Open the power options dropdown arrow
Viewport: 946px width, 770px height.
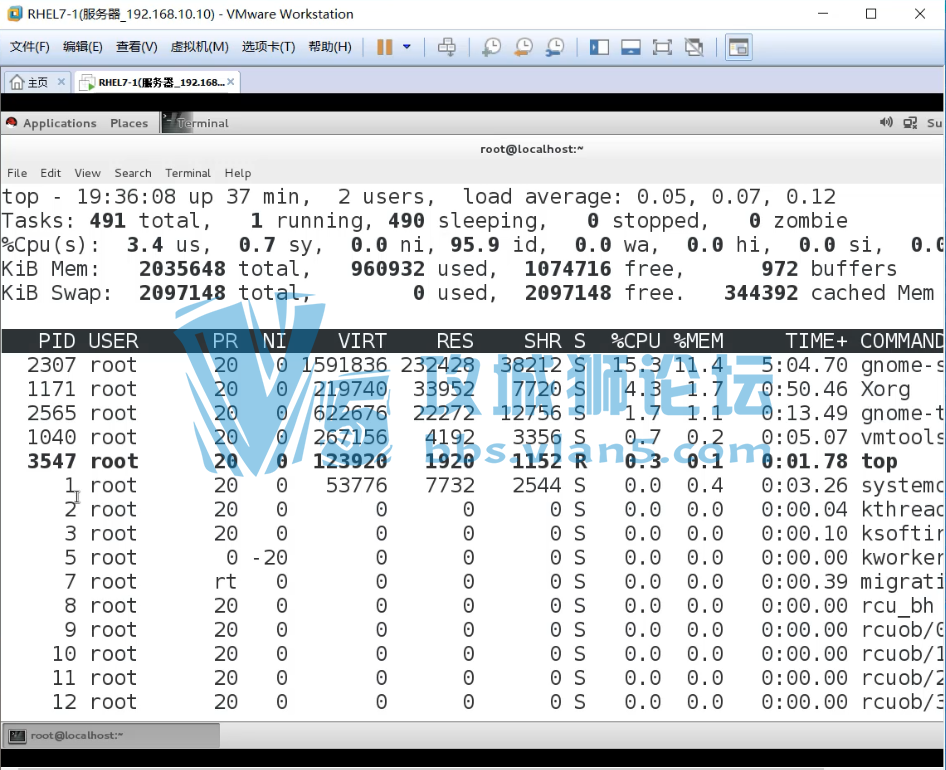tap(407, 47)
